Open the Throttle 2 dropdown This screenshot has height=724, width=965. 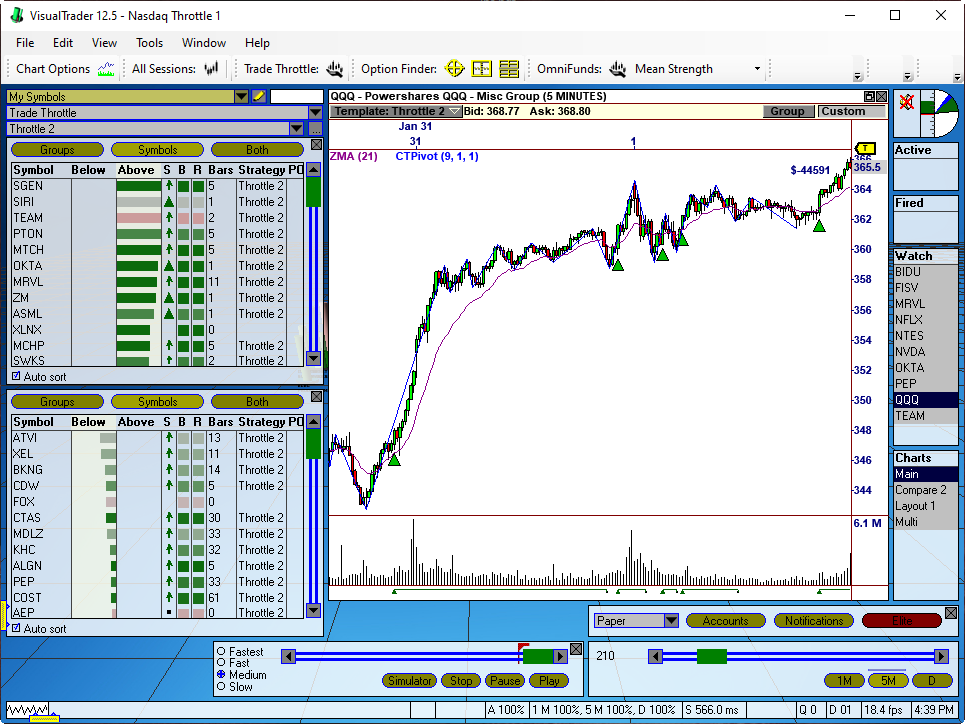(297, 129)
